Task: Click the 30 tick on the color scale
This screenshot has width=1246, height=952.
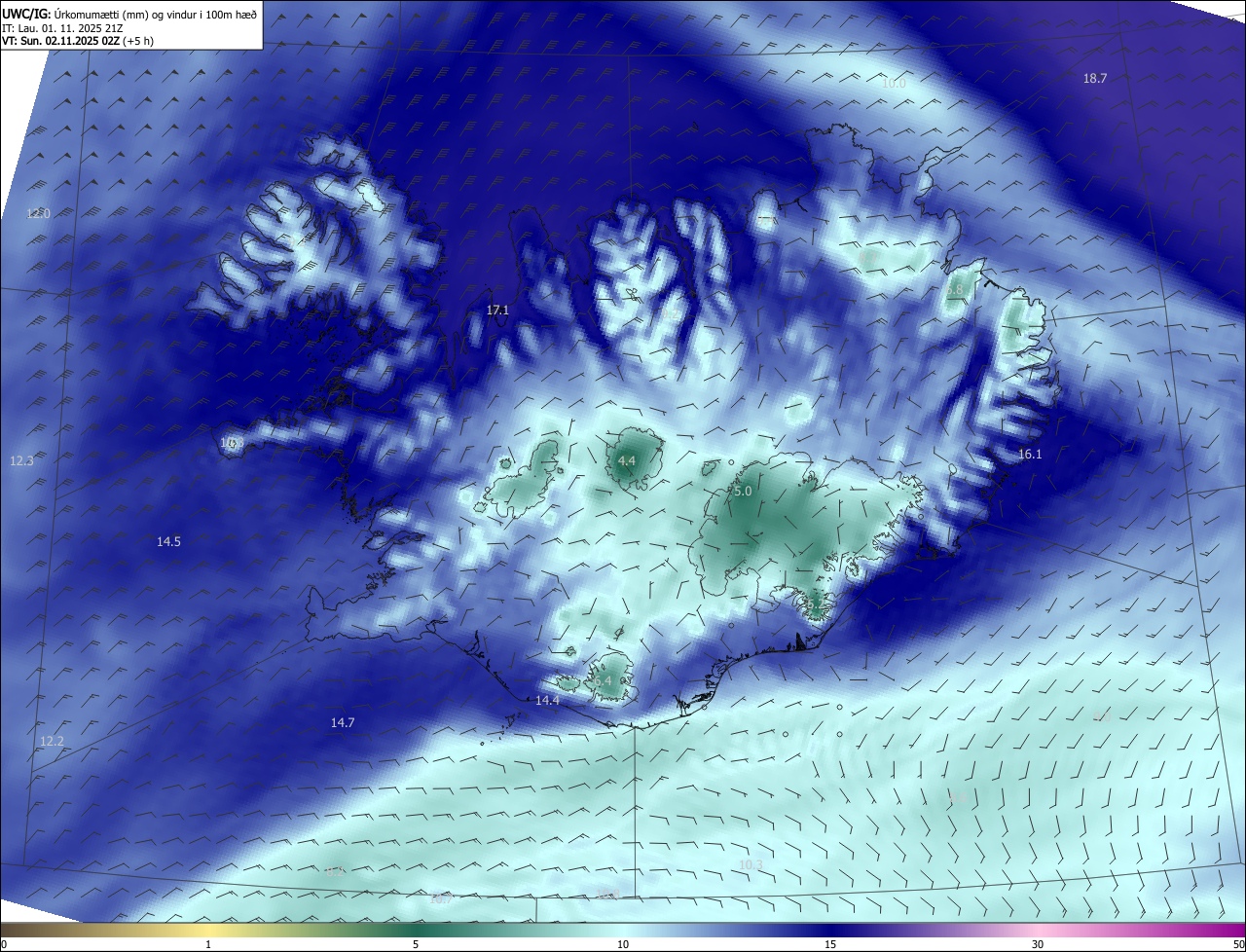Action: (x=1038, y=944)
